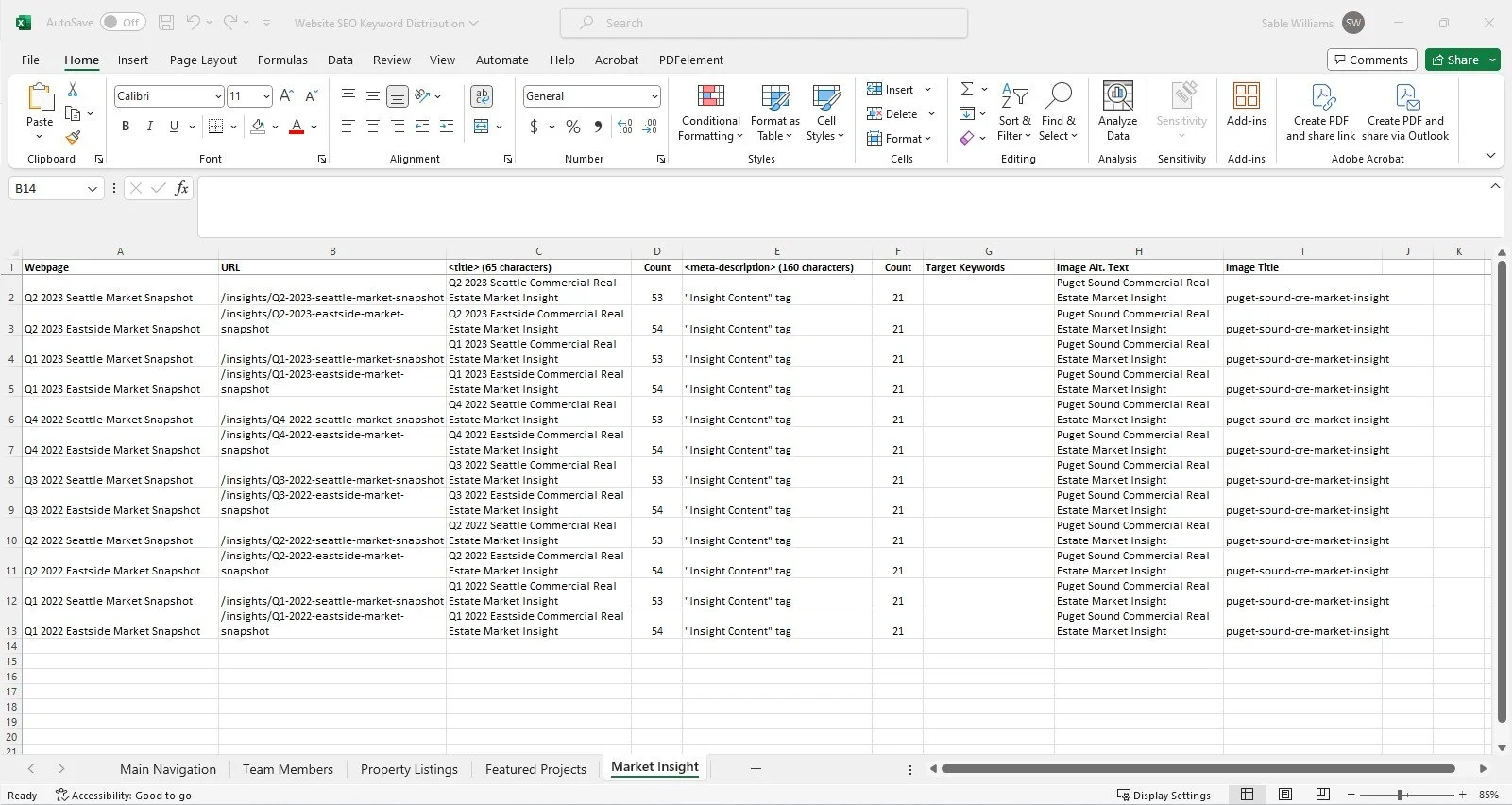Viewport: 1512px width, 805px height.
Task: Click Create PDF and share via Outlook
Action: tap(1405, 111)
